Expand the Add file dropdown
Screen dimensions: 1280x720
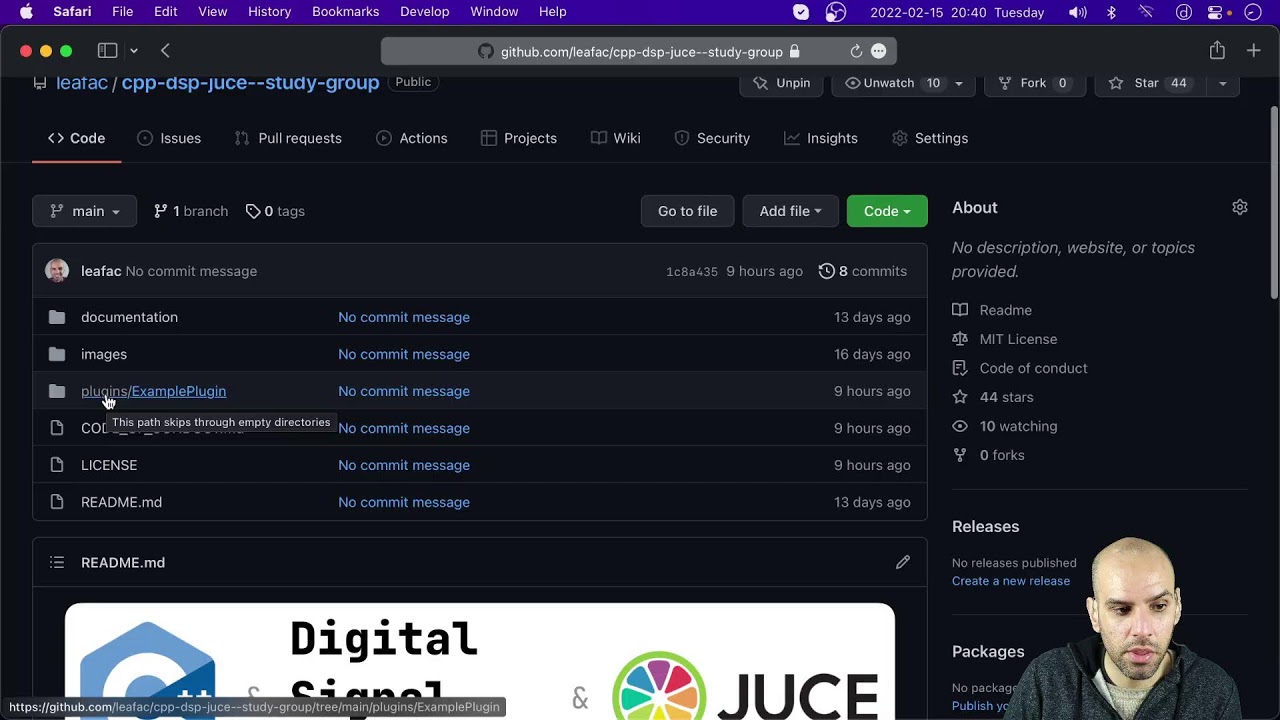click(x=790, y=211)
